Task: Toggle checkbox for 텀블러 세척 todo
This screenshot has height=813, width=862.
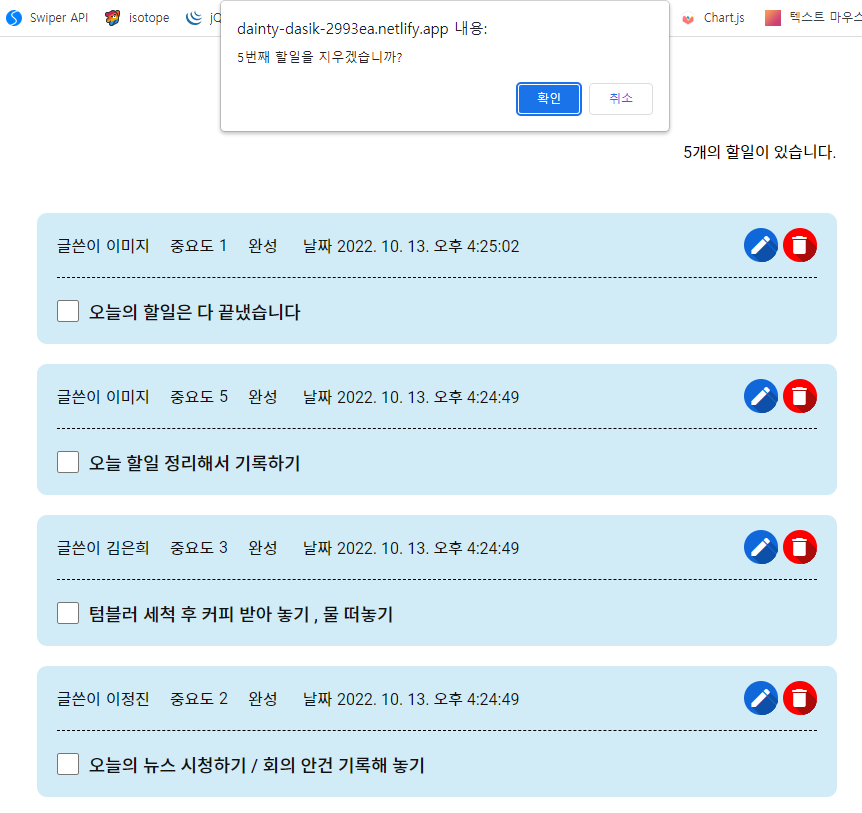Action: (68, 613)
